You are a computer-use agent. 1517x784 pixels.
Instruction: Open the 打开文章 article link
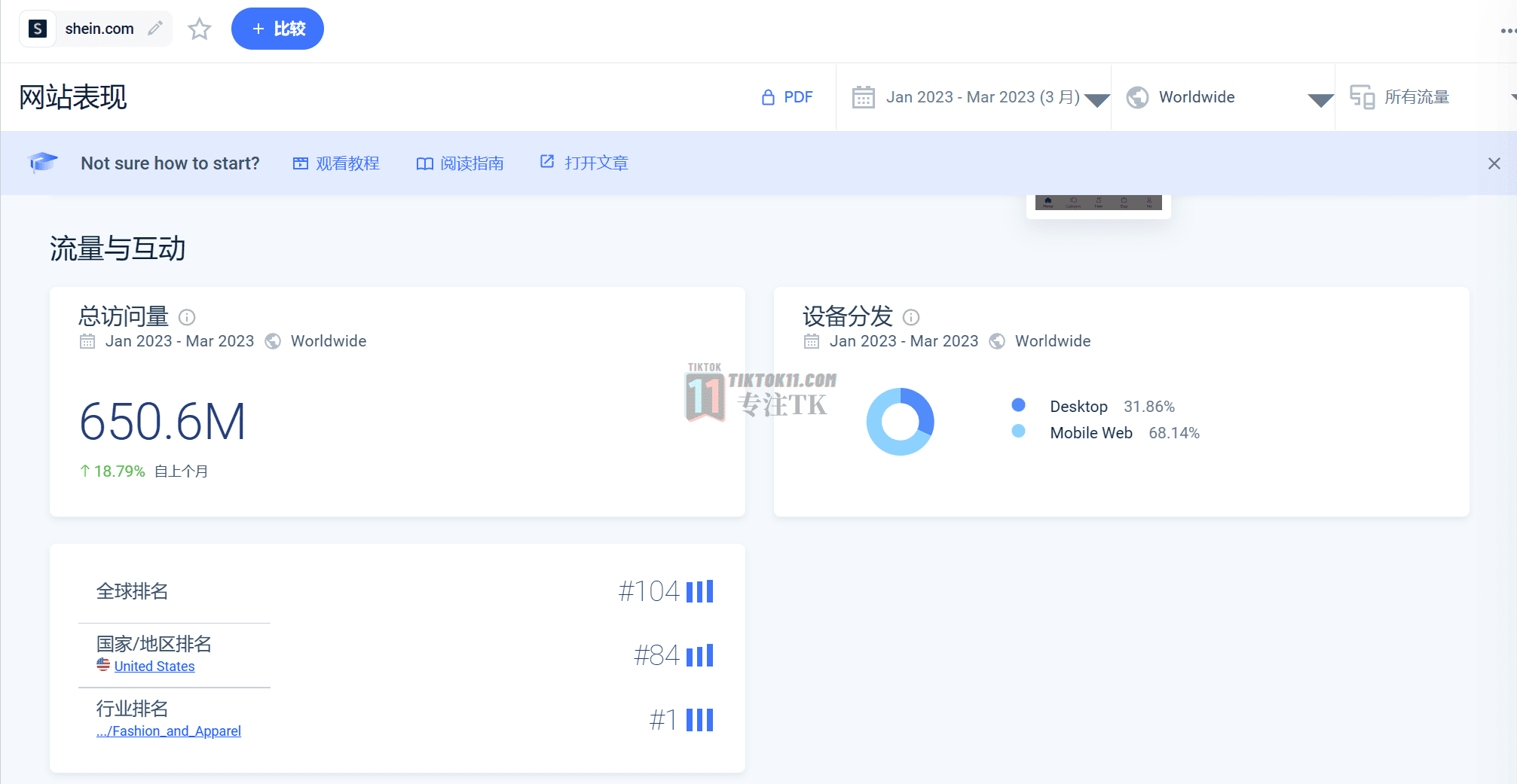coord(584,163)
